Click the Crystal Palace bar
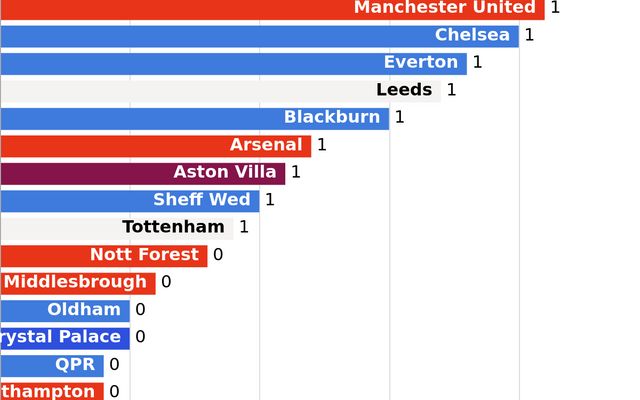This screenshot has width=640, height=400. point(64,338)
